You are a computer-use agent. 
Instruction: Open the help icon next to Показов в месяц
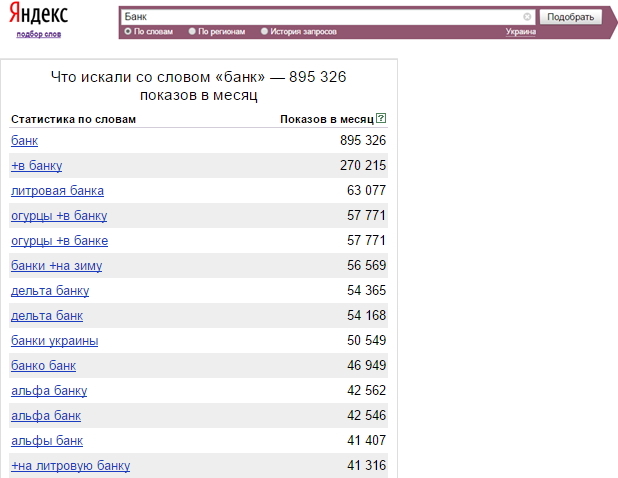381,118
